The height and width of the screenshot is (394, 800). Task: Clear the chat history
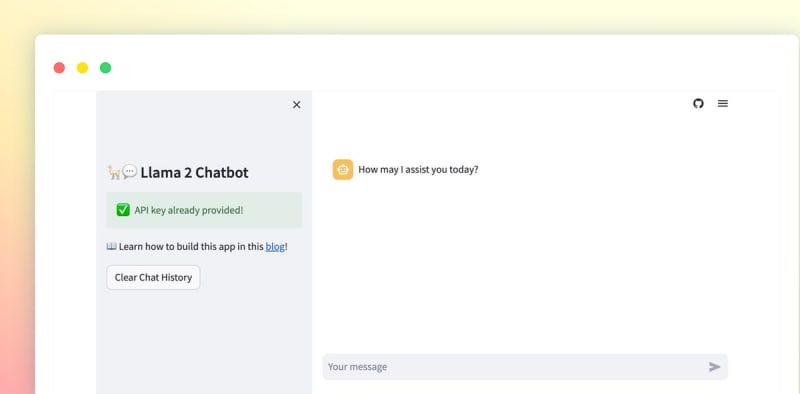tap(153, 278)
